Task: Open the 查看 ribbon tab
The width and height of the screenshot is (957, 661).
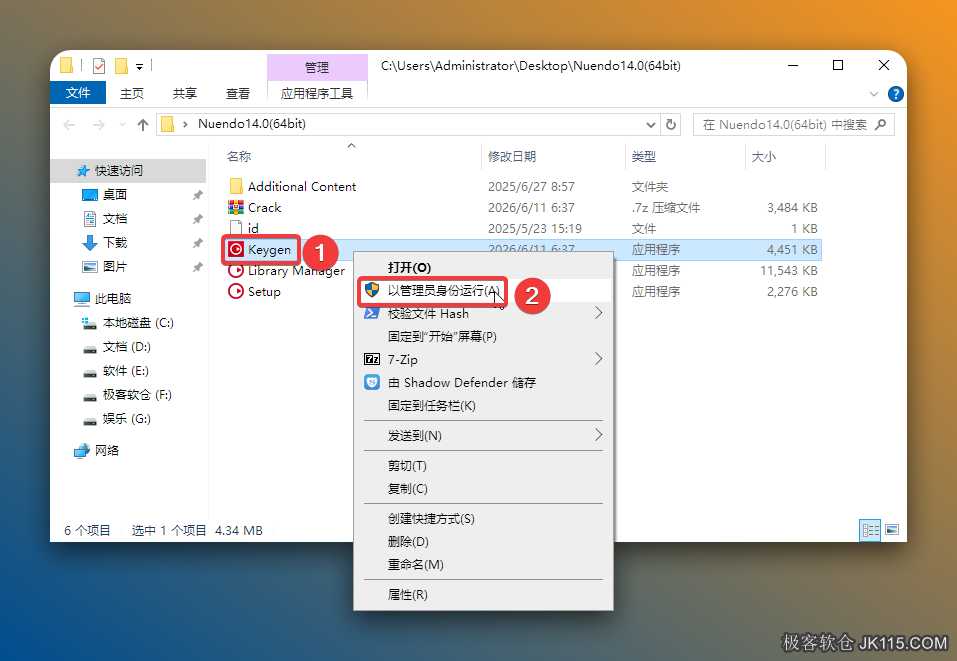Action: click(x=237, y=93)
